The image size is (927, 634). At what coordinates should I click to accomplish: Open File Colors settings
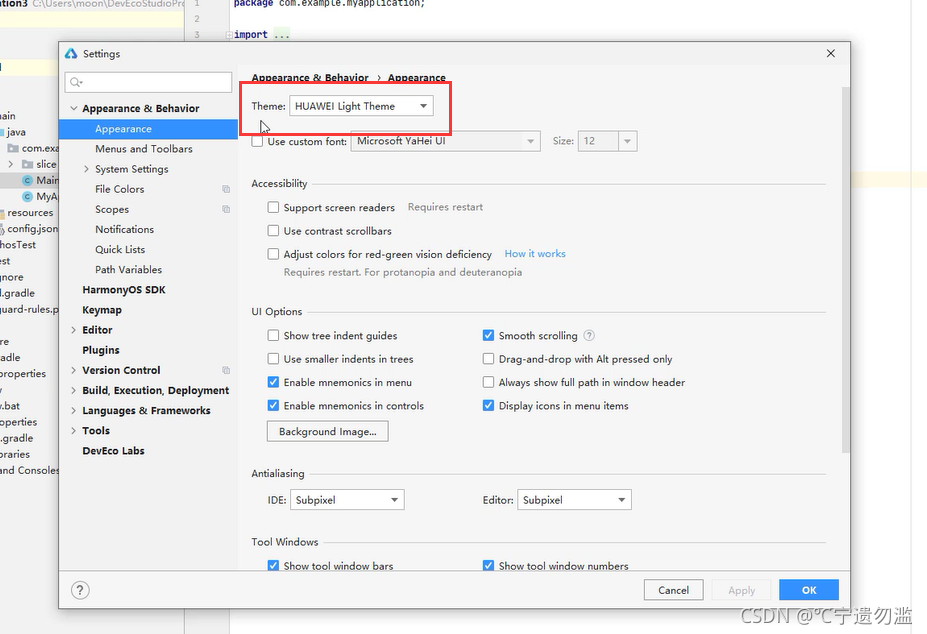pos(119,189)
